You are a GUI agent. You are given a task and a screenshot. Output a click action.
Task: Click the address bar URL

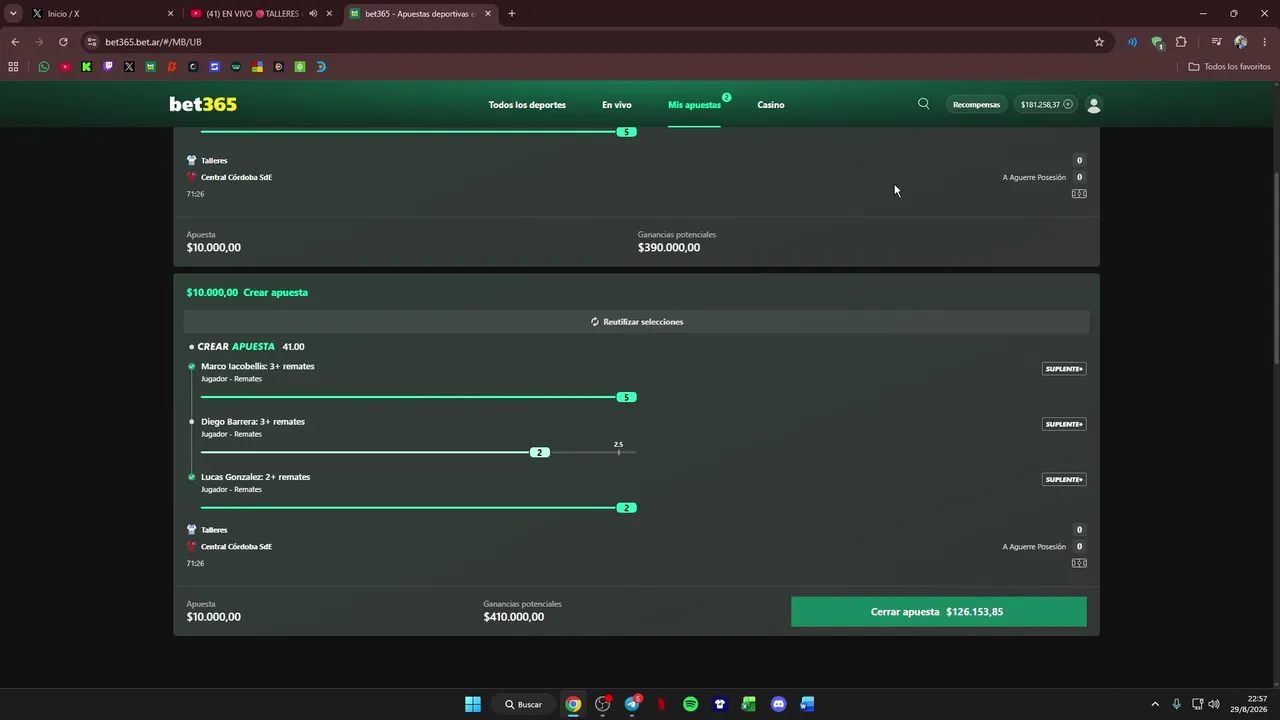click(153, 42)
